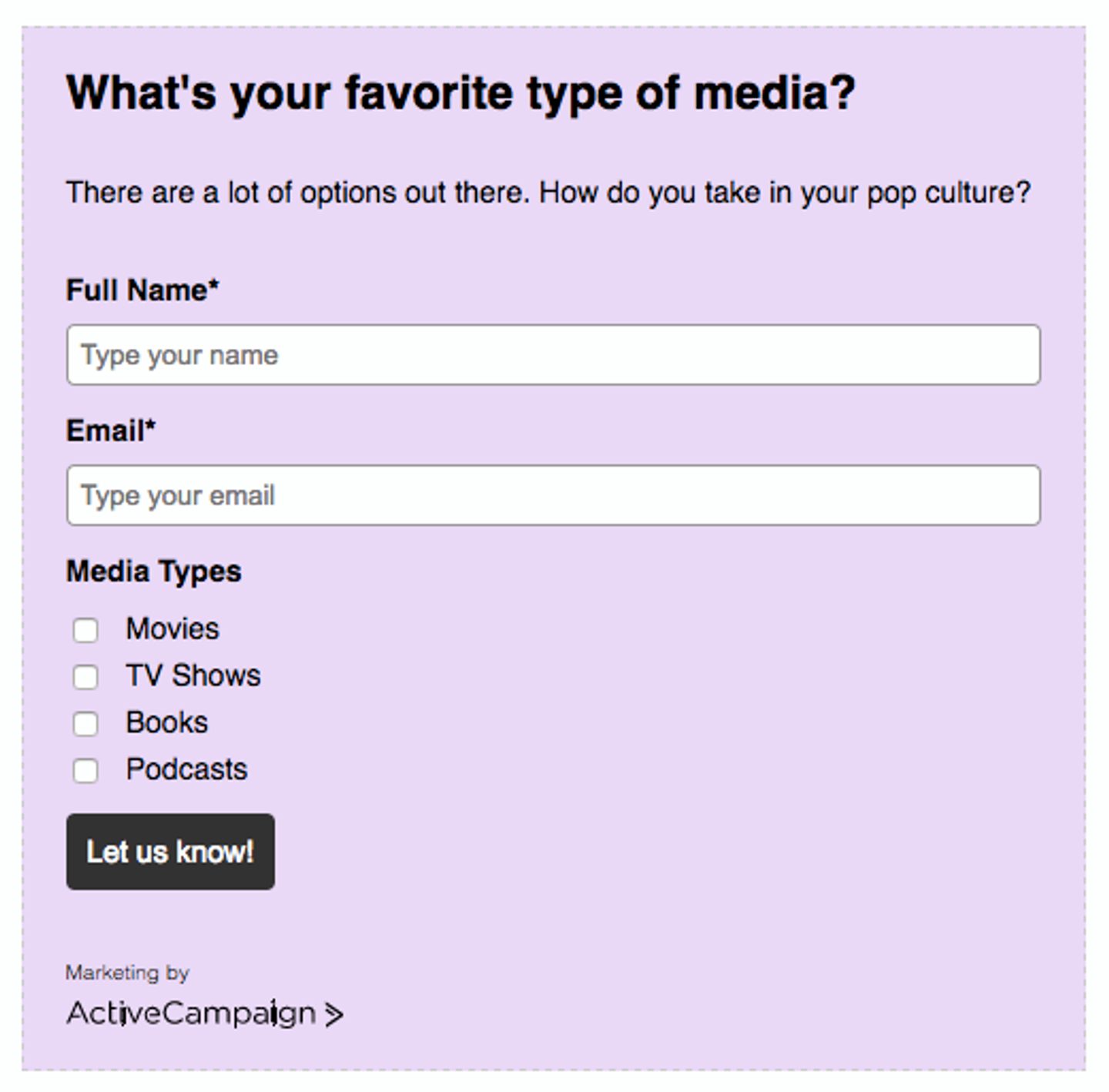1109x1092 pixels.
Task: Click the Movies label text
Action: 171,628
